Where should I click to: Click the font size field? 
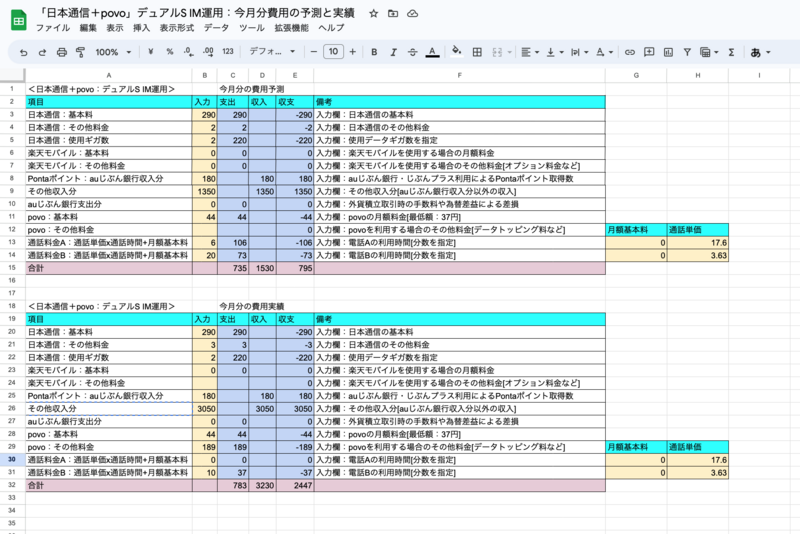[x=333, y=52]
